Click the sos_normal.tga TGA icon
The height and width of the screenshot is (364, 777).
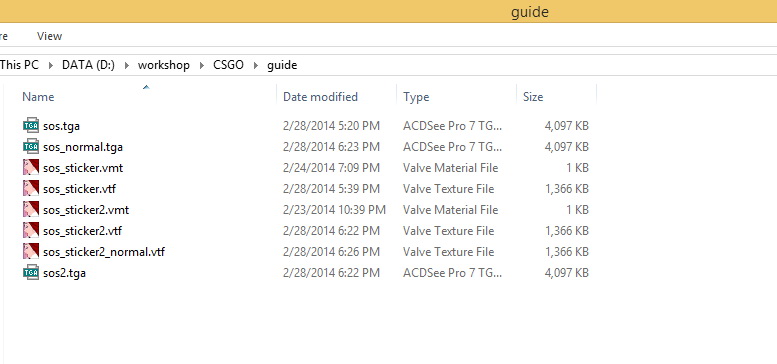click(31, 147)
